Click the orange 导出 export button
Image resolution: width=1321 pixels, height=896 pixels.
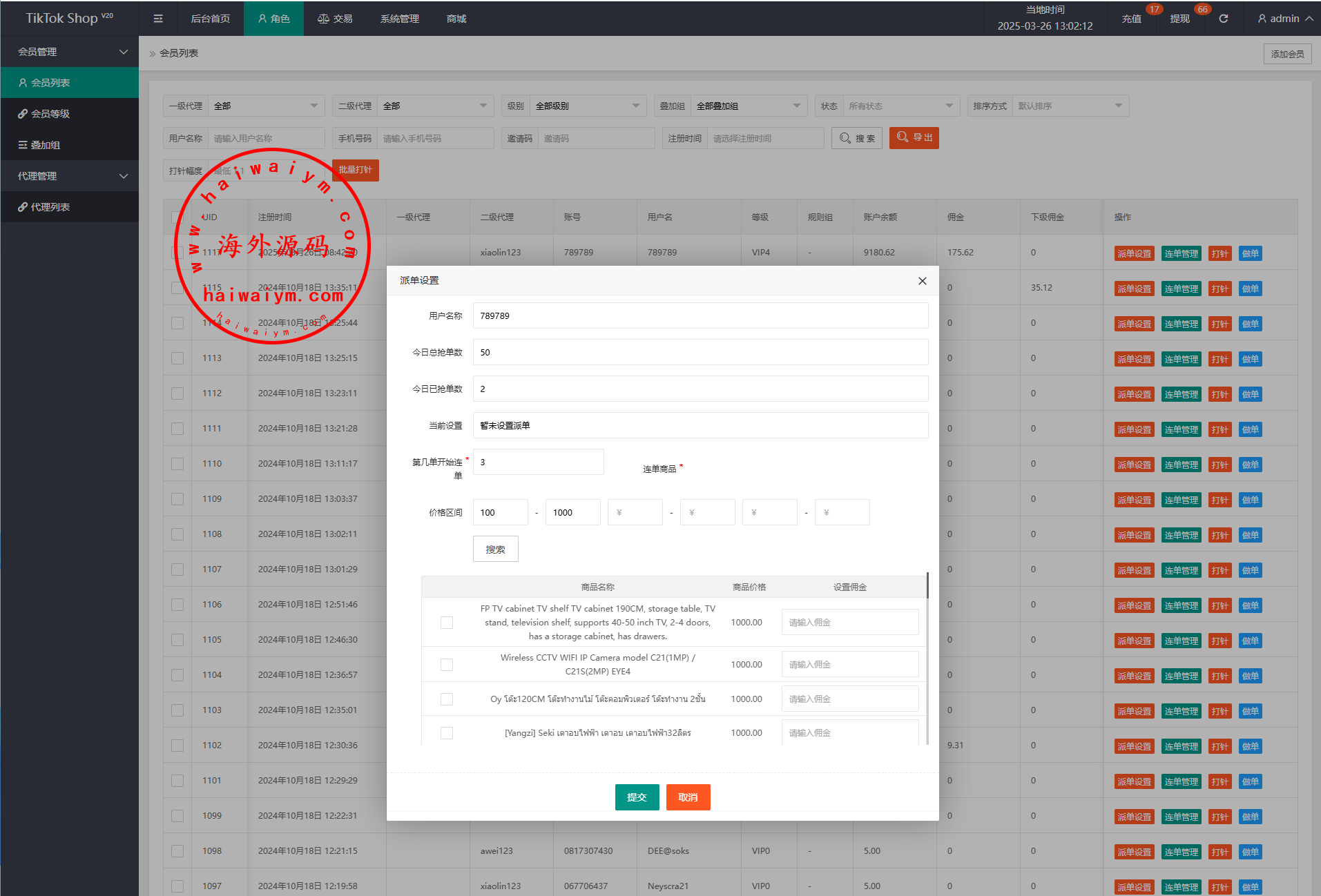[914, 138]
